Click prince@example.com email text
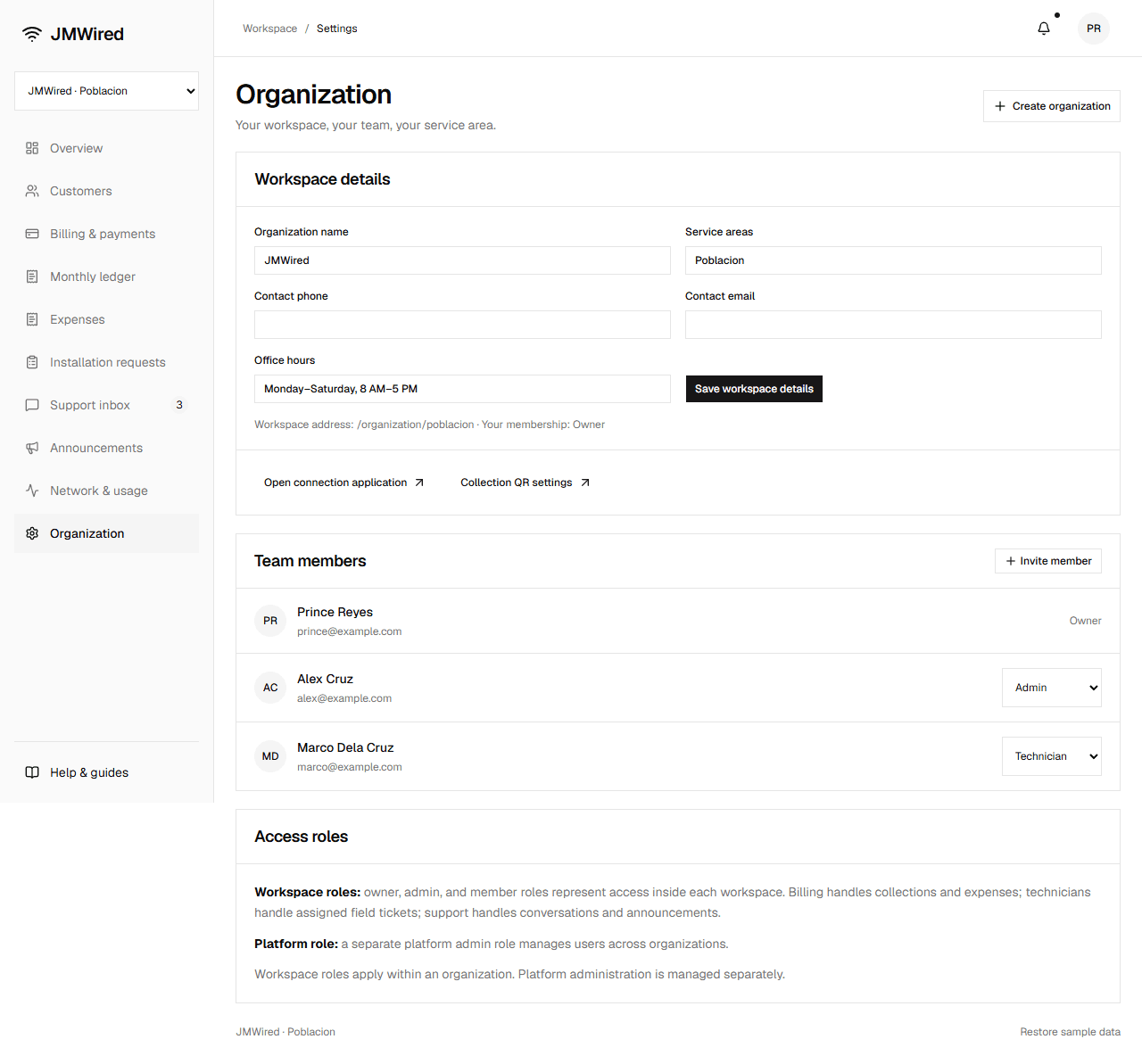 coord(350,631)
